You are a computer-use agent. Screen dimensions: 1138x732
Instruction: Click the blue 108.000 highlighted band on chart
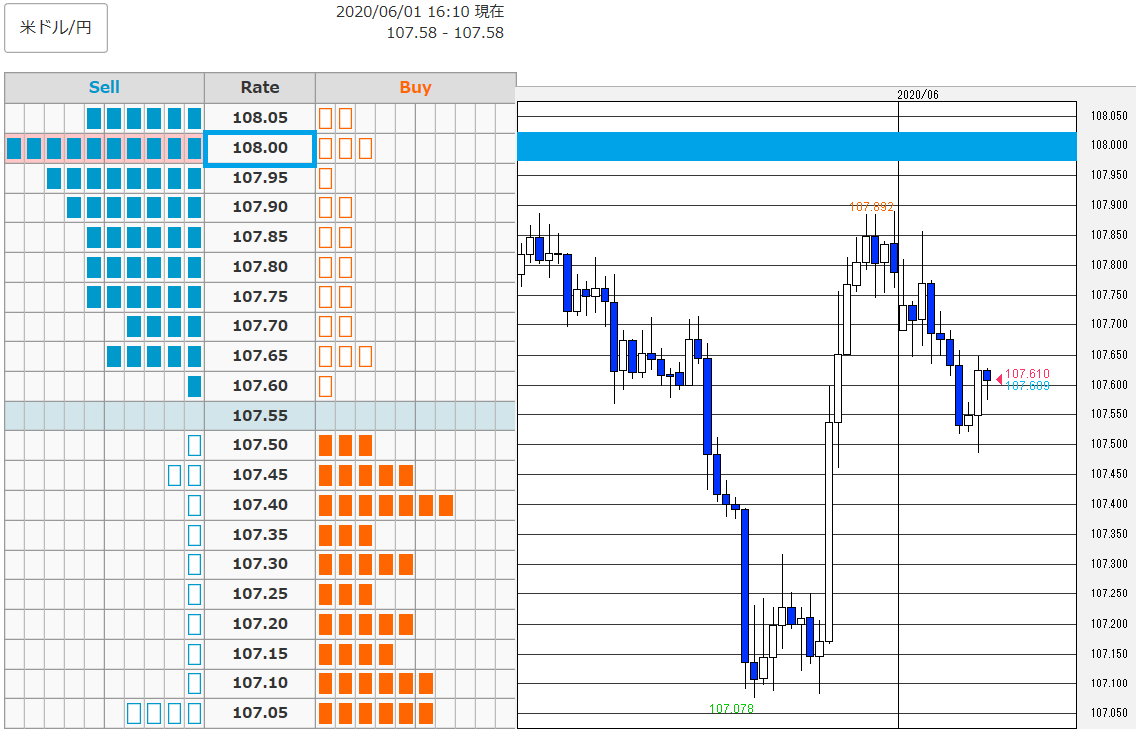[796, 146]
